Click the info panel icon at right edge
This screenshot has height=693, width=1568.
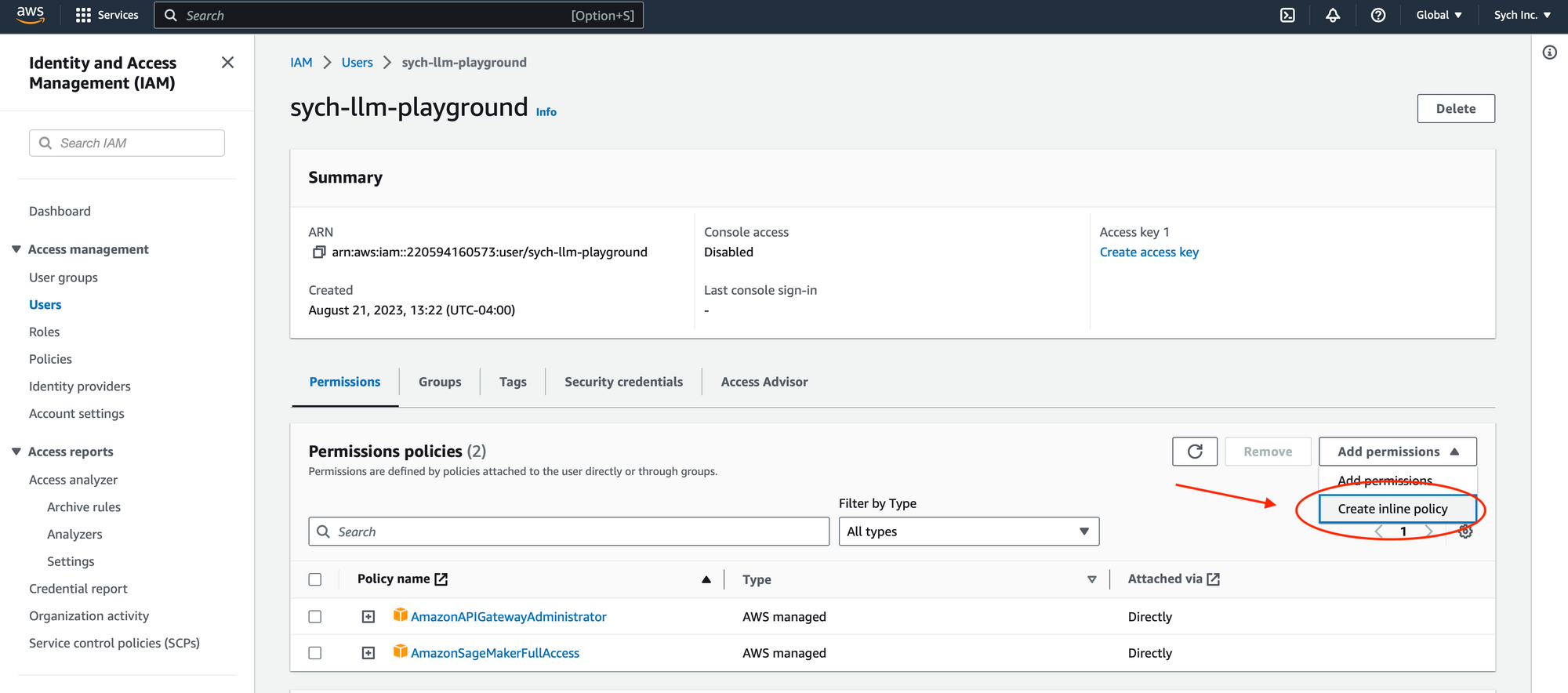tap(1550, 53)
